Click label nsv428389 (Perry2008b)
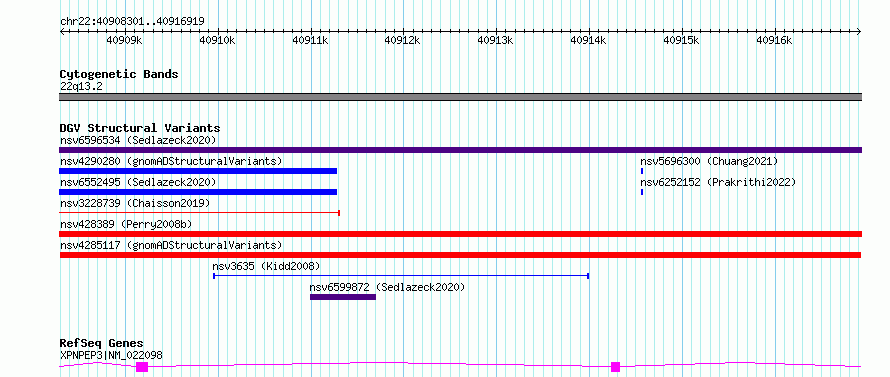 click(x=126, y=224)
